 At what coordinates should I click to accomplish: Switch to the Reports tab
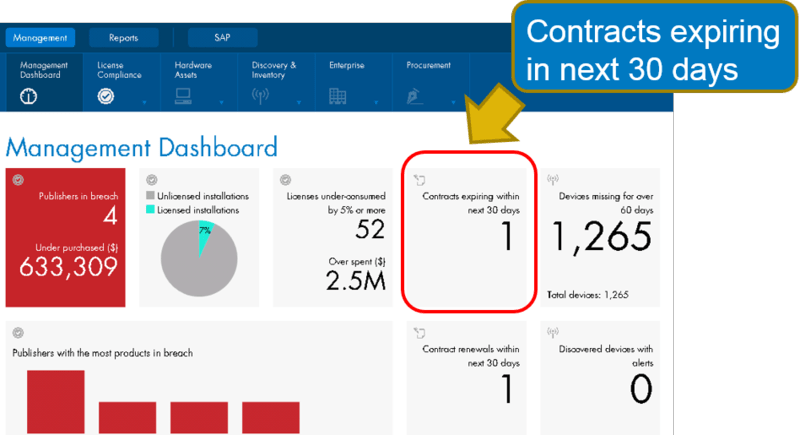tap(123, 38)
